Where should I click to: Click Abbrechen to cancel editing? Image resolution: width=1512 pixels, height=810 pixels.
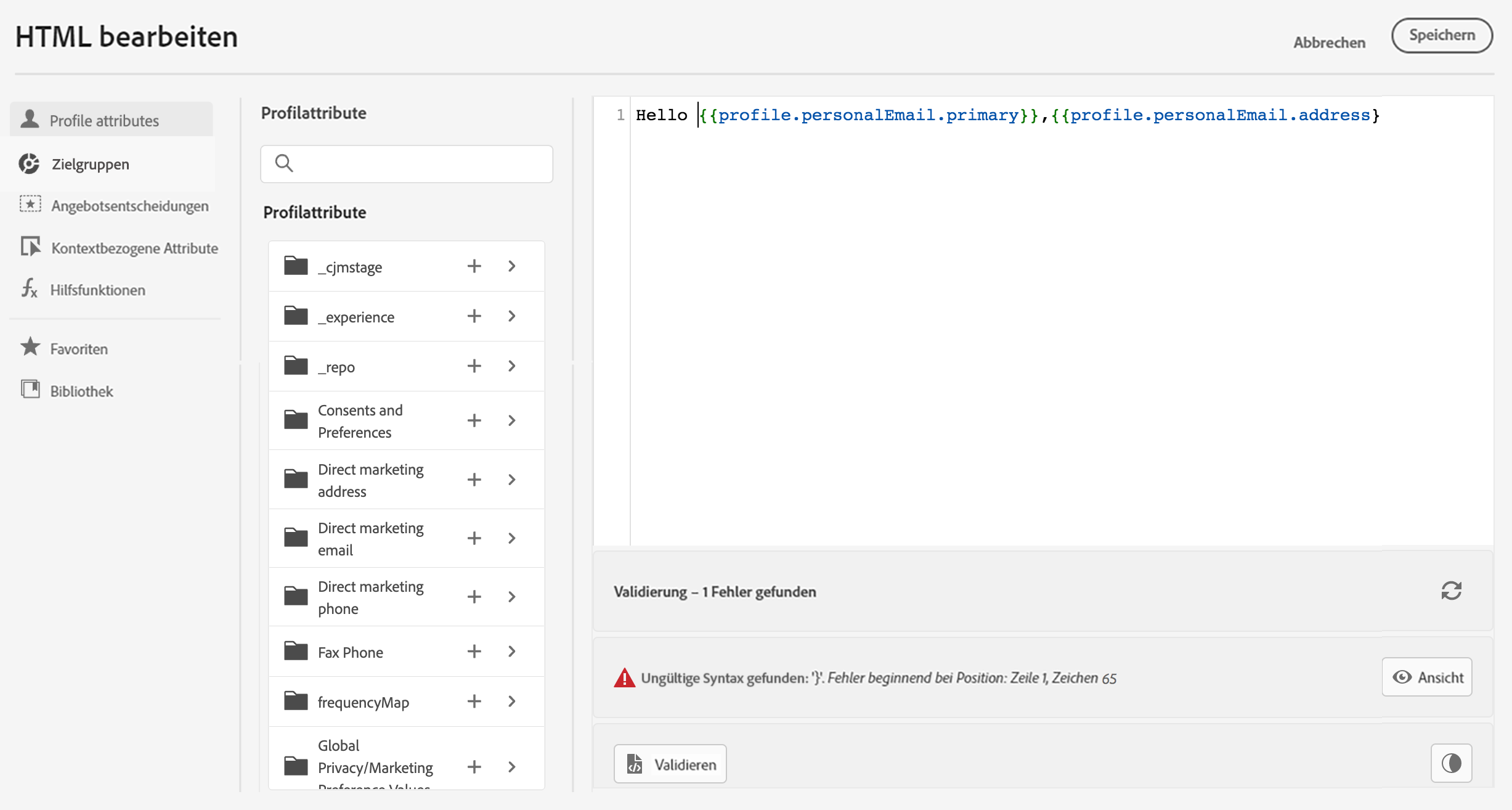click(x=1329, y=43)
